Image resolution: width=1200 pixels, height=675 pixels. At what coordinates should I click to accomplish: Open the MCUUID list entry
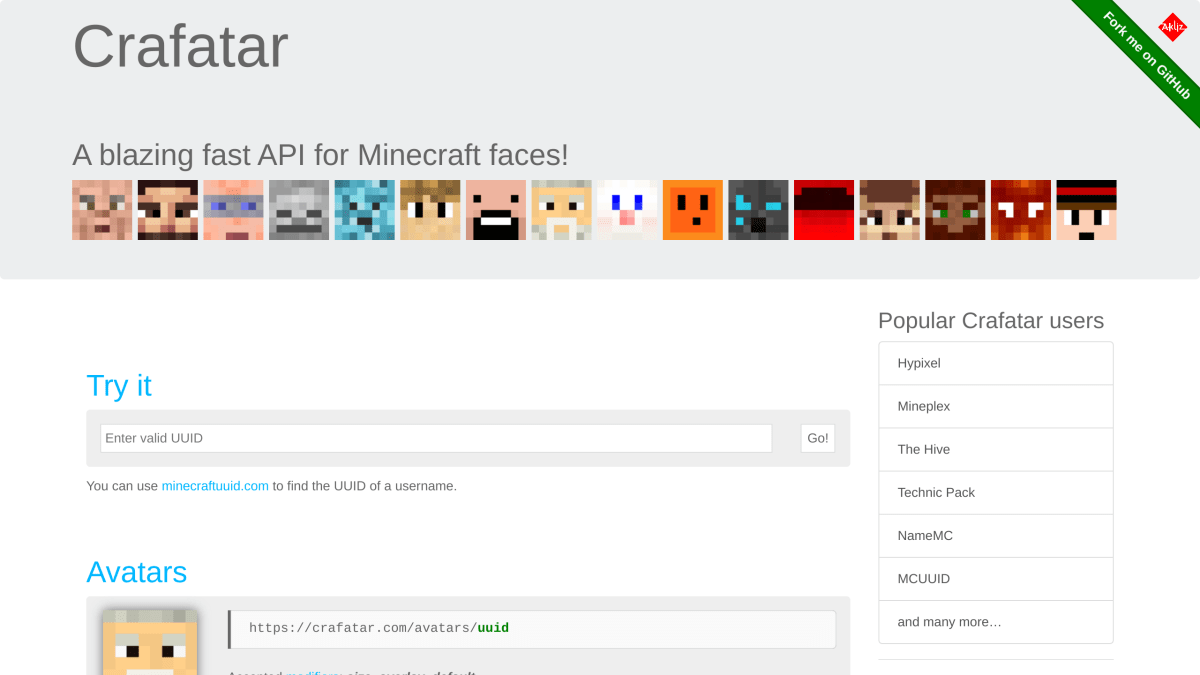pos(996,578)
